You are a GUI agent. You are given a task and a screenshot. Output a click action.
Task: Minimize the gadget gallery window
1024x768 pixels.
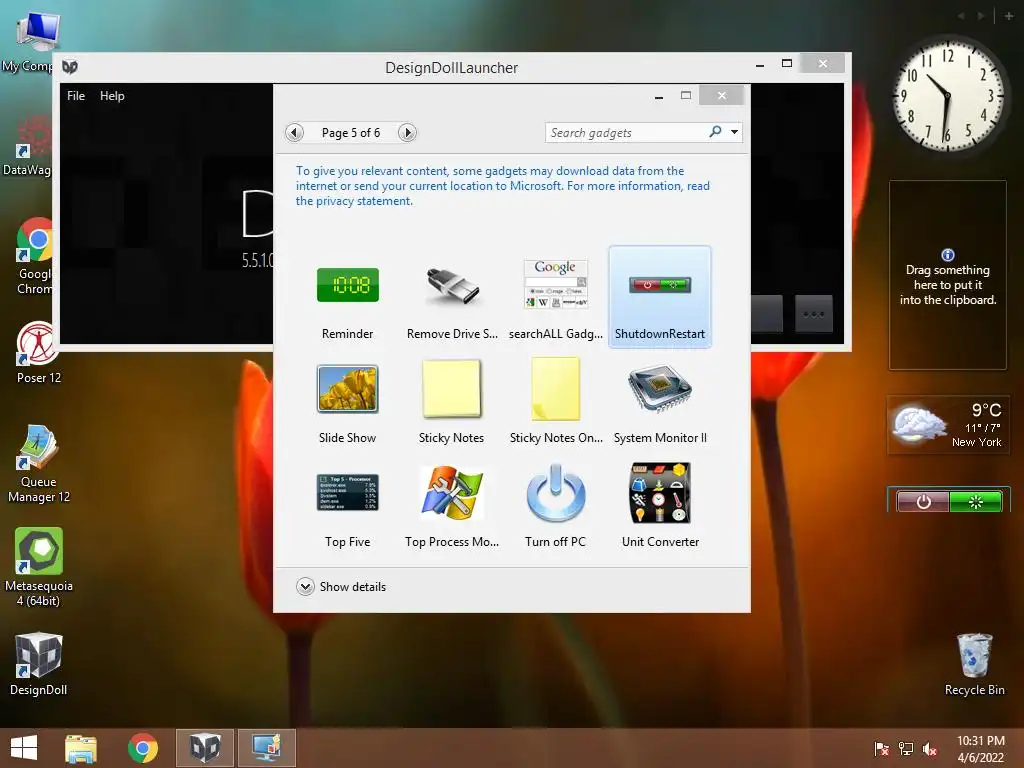pyautogui.click(x=659, y=96)
